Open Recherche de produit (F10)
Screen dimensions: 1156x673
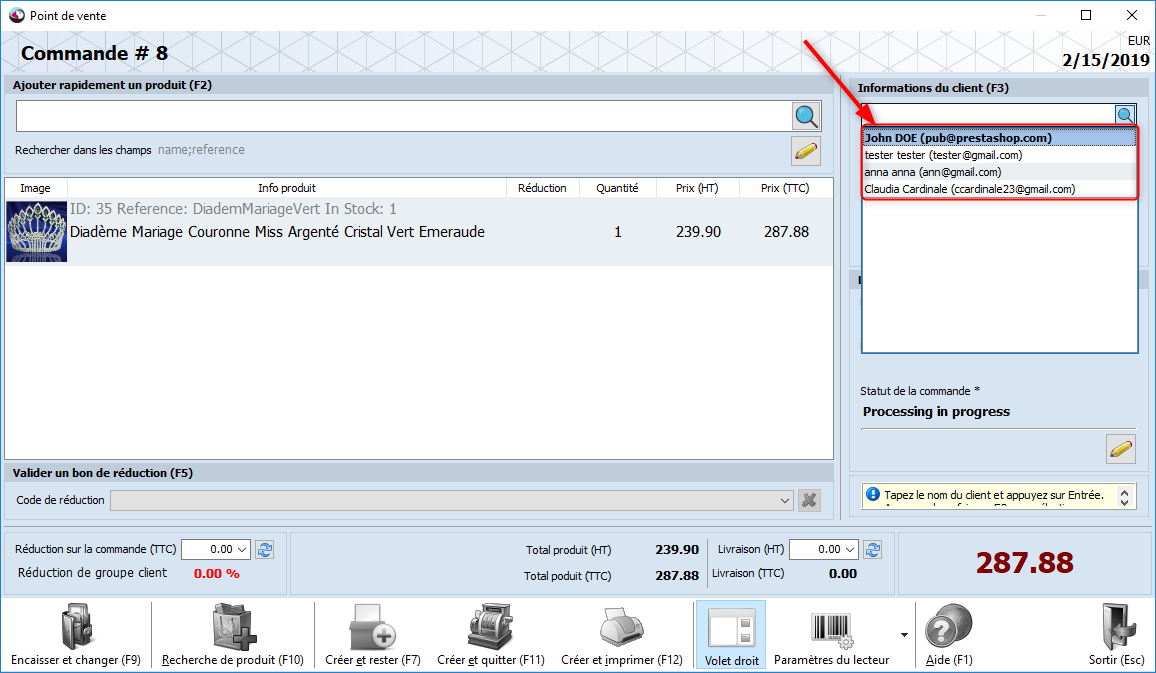(x=233, y=636)
